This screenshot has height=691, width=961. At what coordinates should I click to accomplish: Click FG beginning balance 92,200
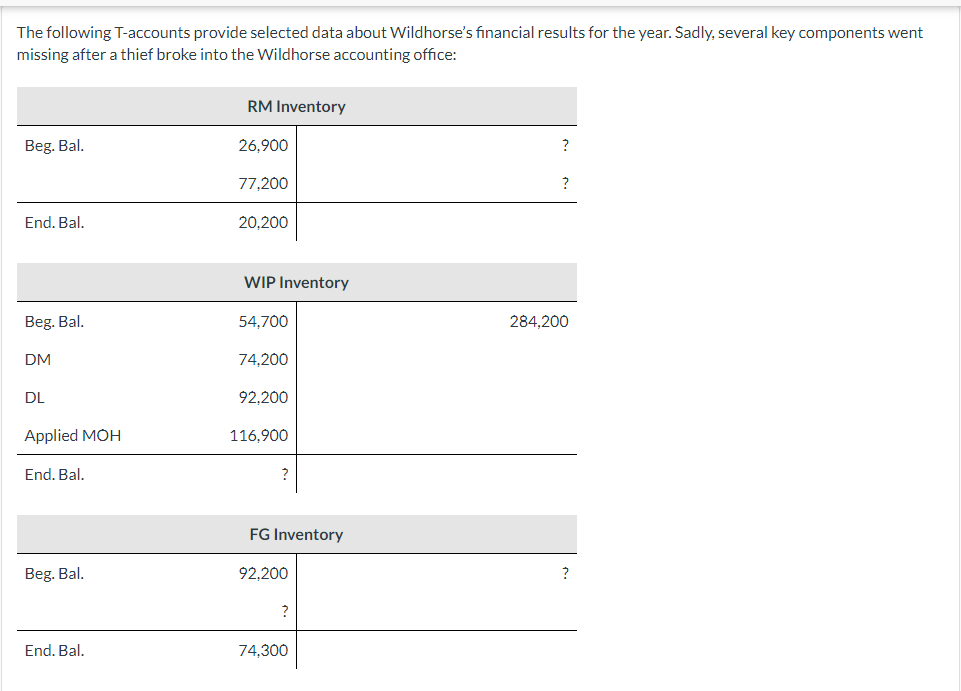tap(263, 573)
